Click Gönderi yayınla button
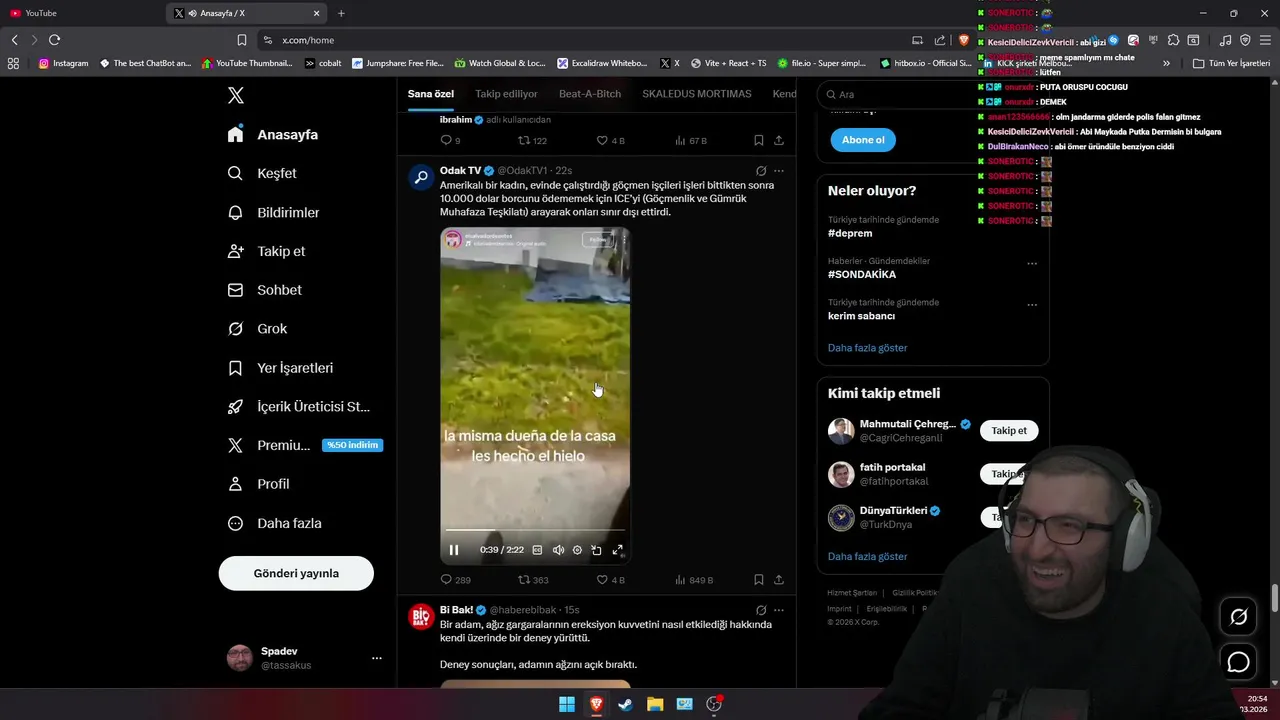The width and height of the screenshot is (1280, 720). point(296,573)
